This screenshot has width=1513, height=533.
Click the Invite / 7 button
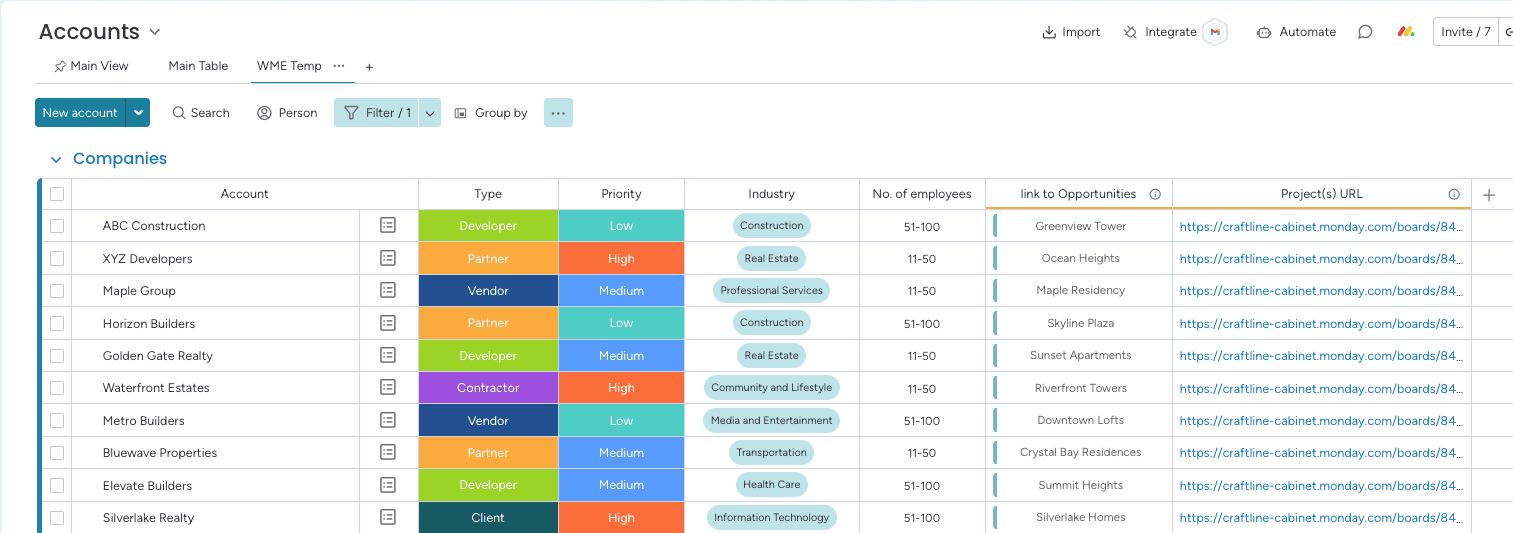(x=1466, y=32)
